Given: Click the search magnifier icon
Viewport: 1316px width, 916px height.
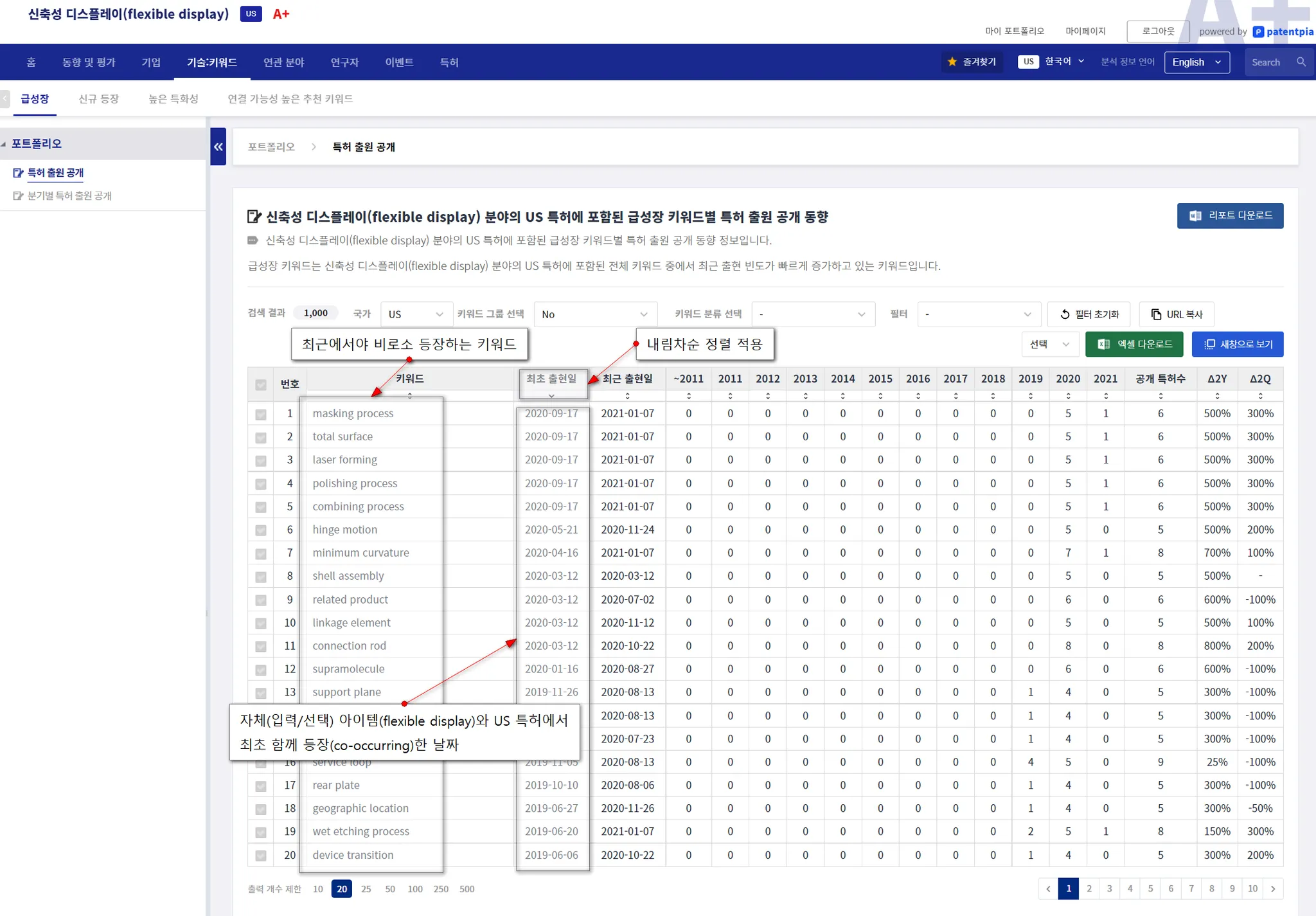Looking at the screenshot, I should pyautogui.click(x=1301, y=62).
